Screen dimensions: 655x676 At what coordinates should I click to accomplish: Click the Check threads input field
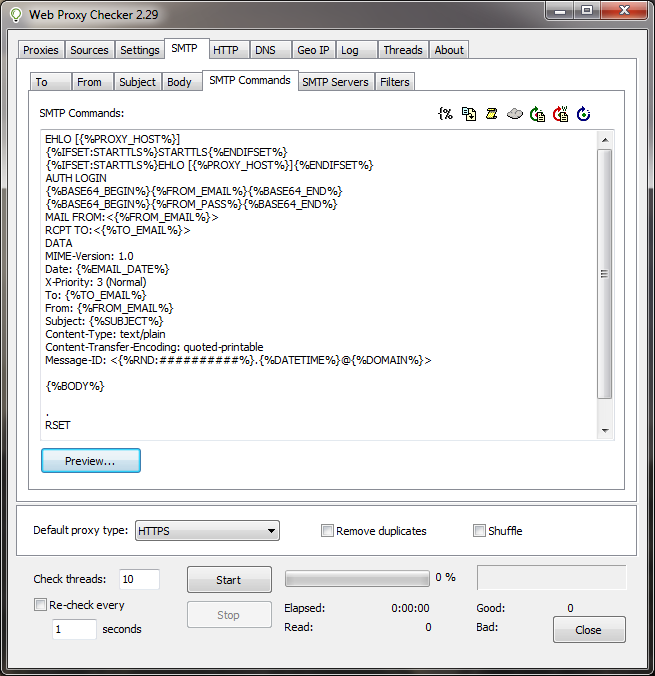coord(139,579)
